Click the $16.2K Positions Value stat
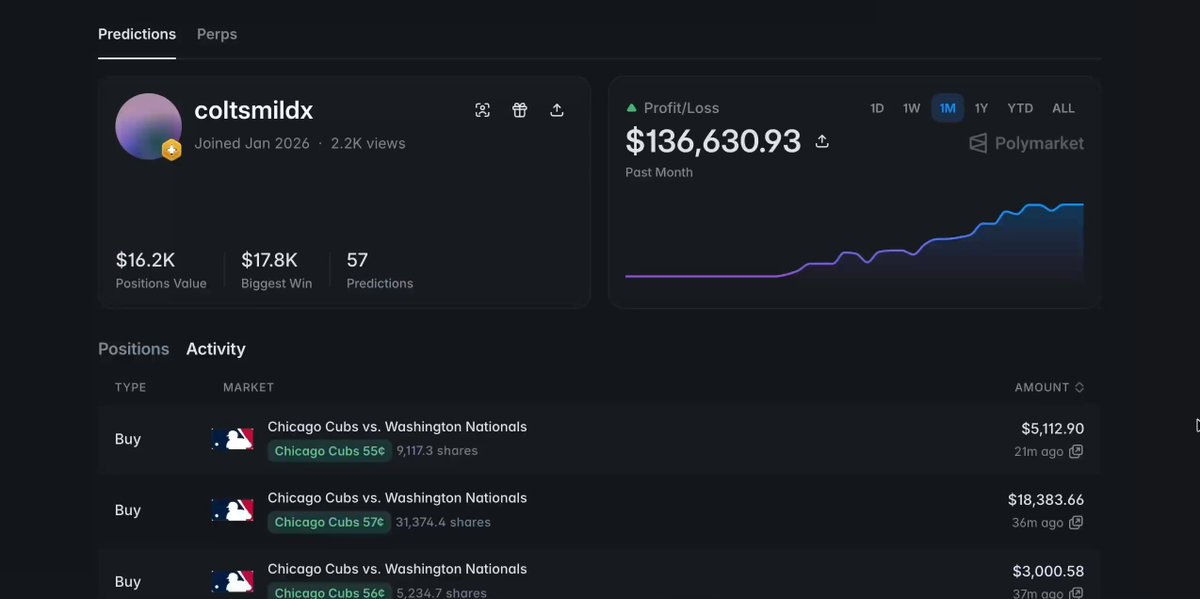Image resolution: width=1200 pixels, height=599 pixels. point(161,270)
